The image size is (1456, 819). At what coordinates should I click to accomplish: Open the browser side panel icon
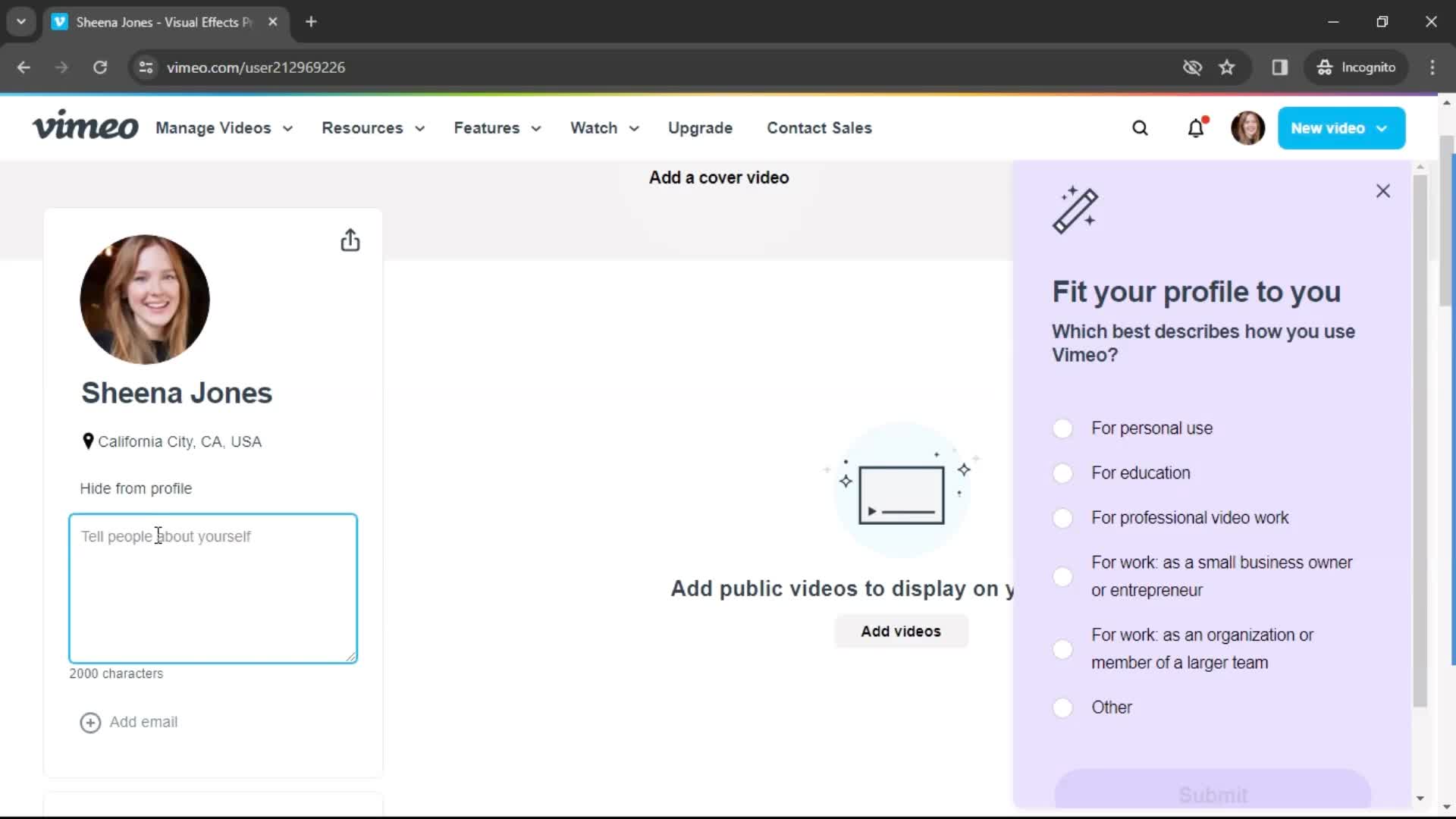coord(1280,67)
